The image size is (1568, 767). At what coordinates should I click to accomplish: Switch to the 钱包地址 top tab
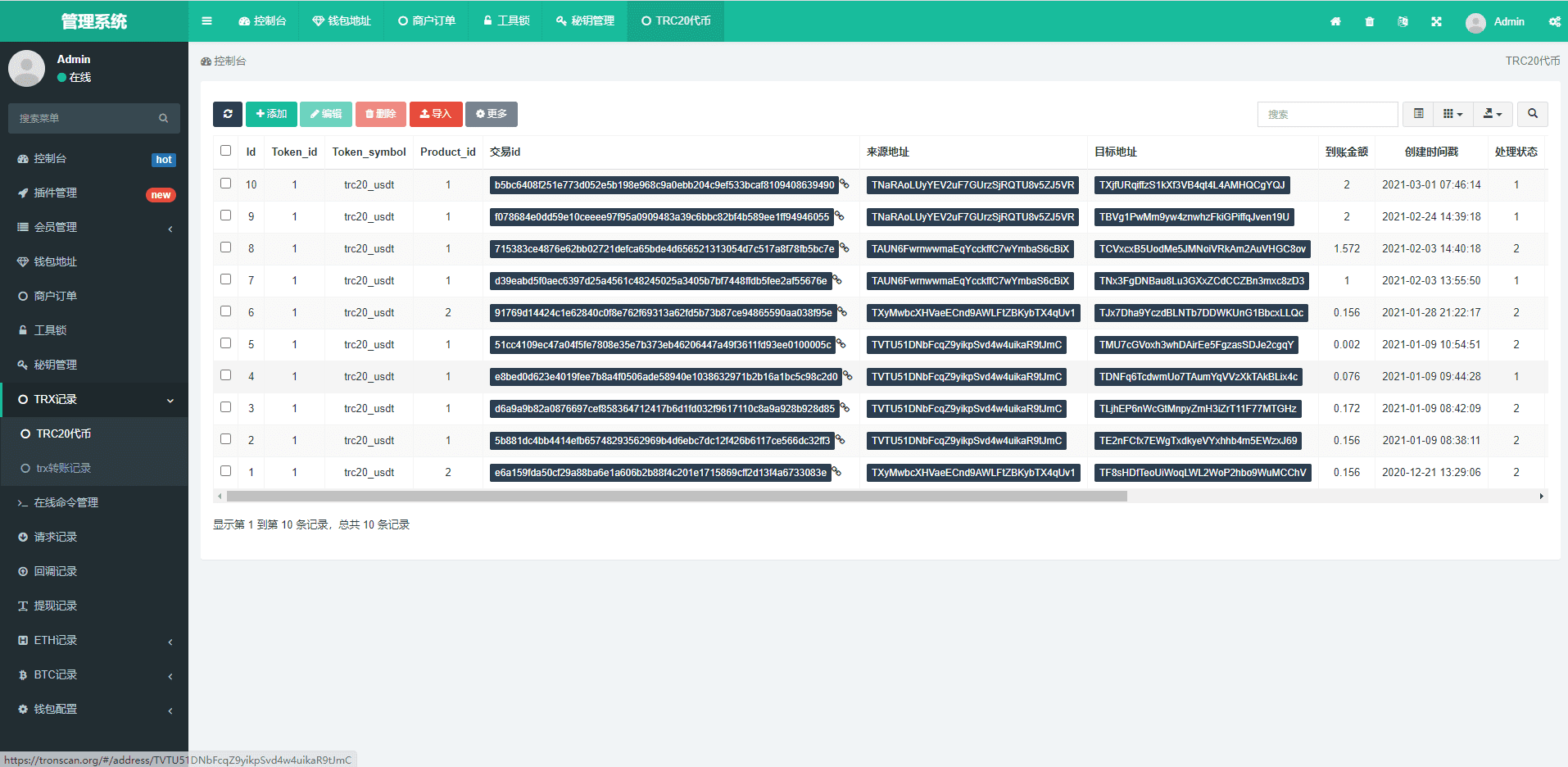[342, 20]
